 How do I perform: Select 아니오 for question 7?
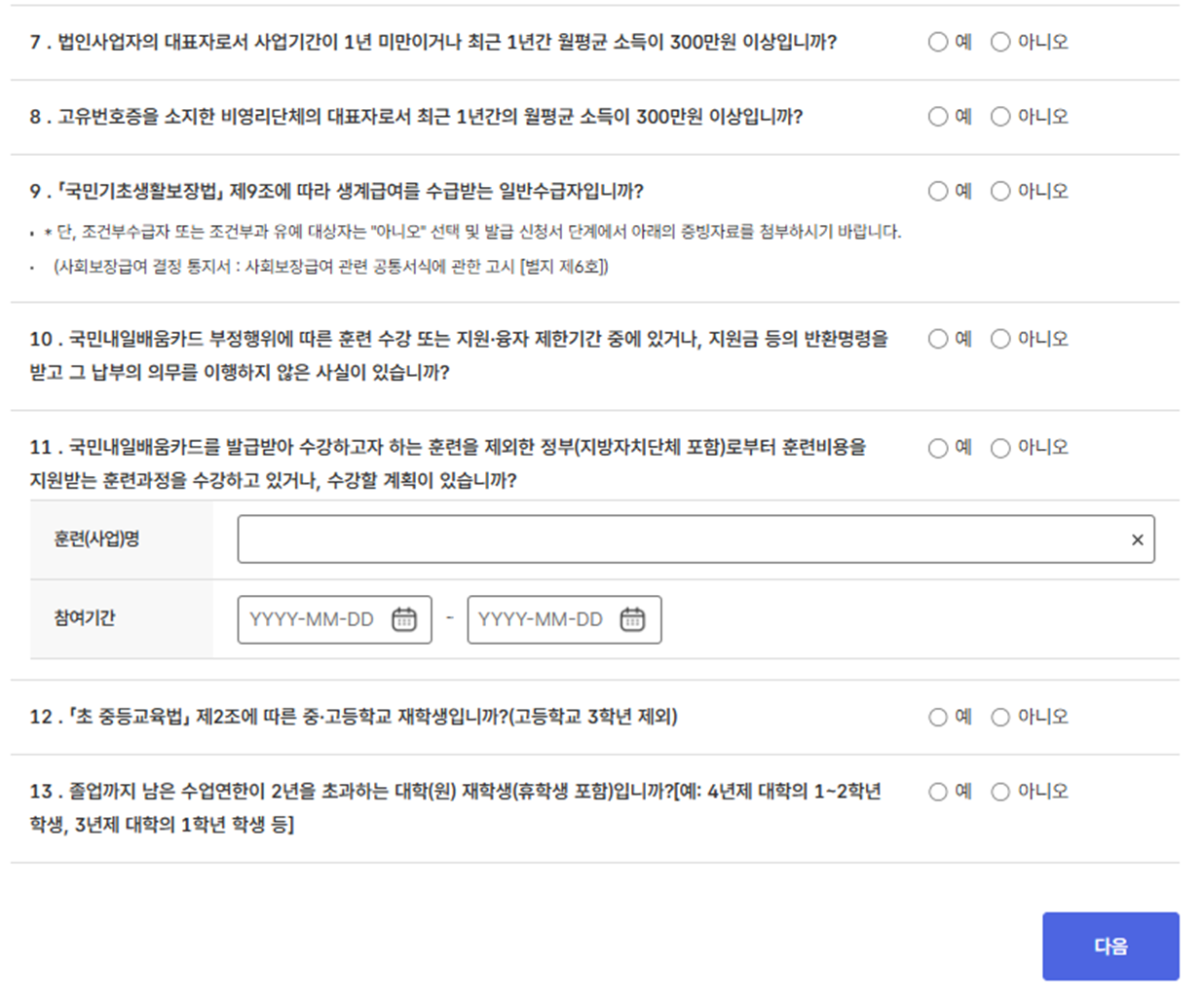pos(1000,42)
